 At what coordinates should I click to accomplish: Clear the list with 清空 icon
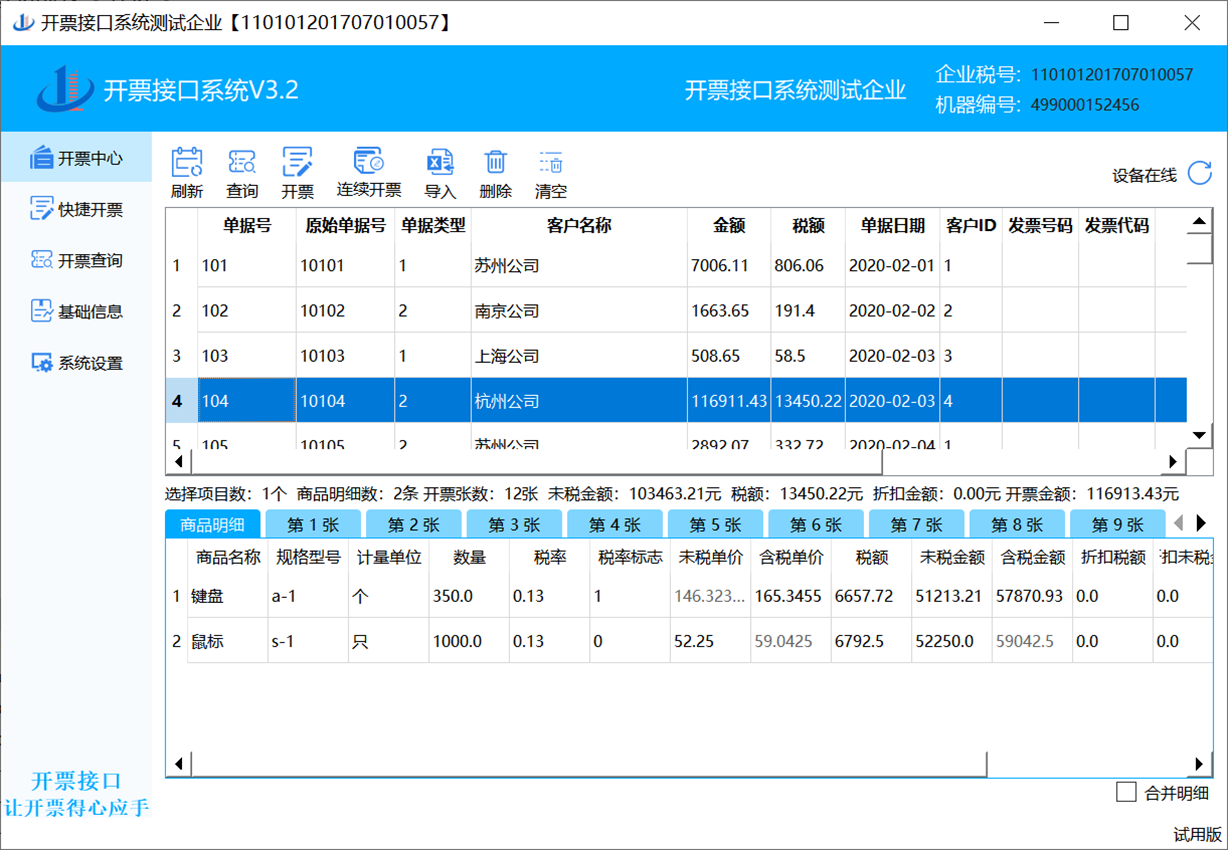click(551, 163)
